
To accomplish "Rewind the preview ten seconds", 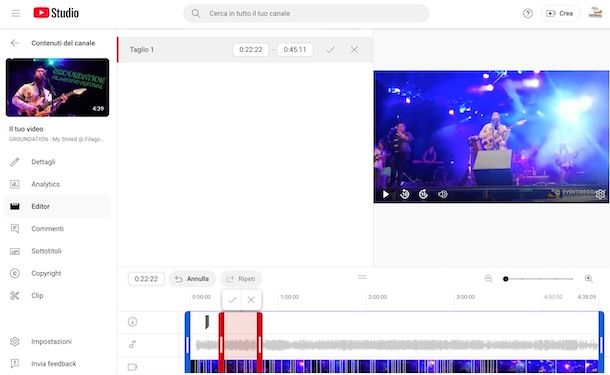I will click(405, 194).
